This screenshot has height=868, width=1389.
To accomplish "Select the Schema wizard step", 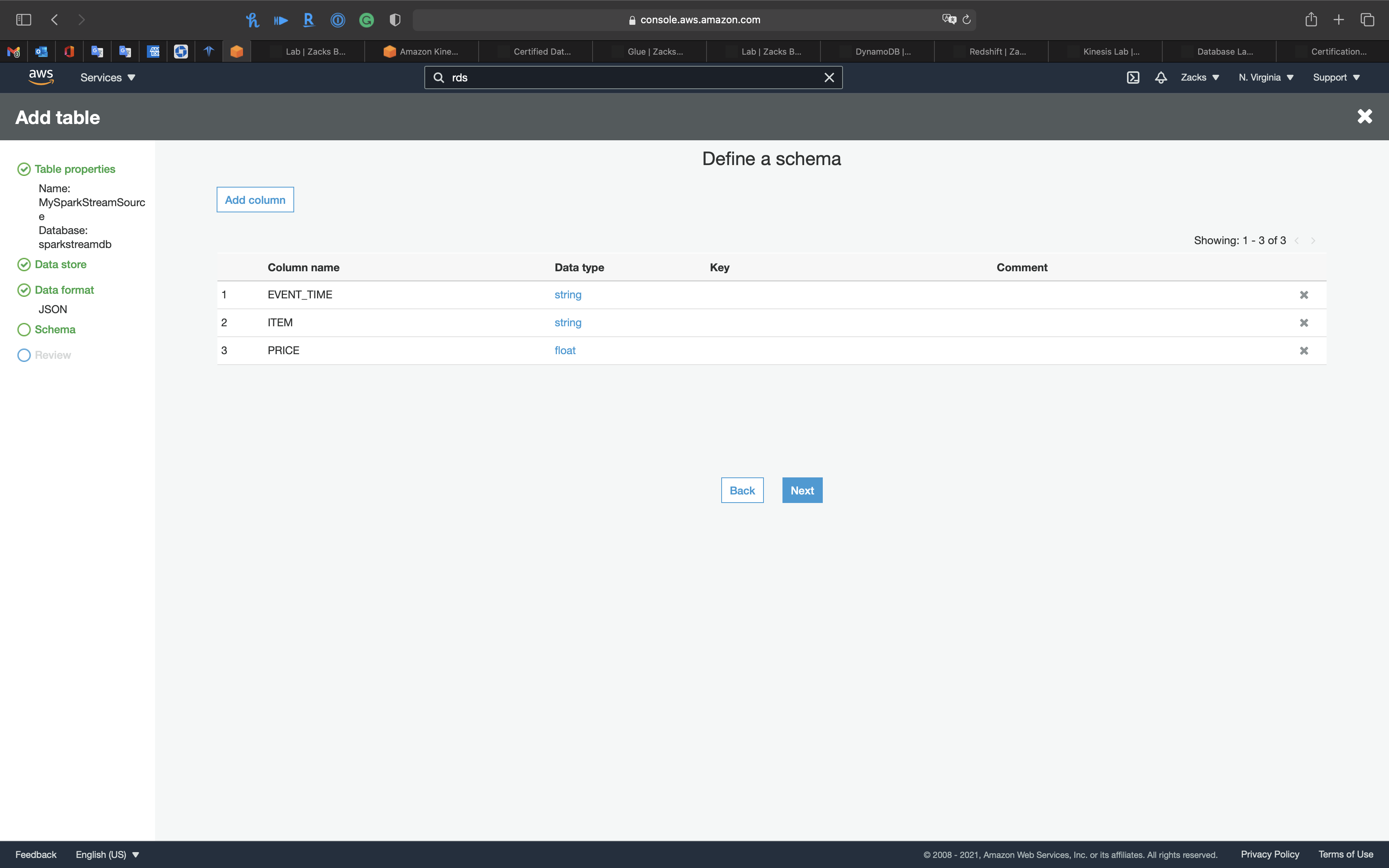I will tap(55, 329).
